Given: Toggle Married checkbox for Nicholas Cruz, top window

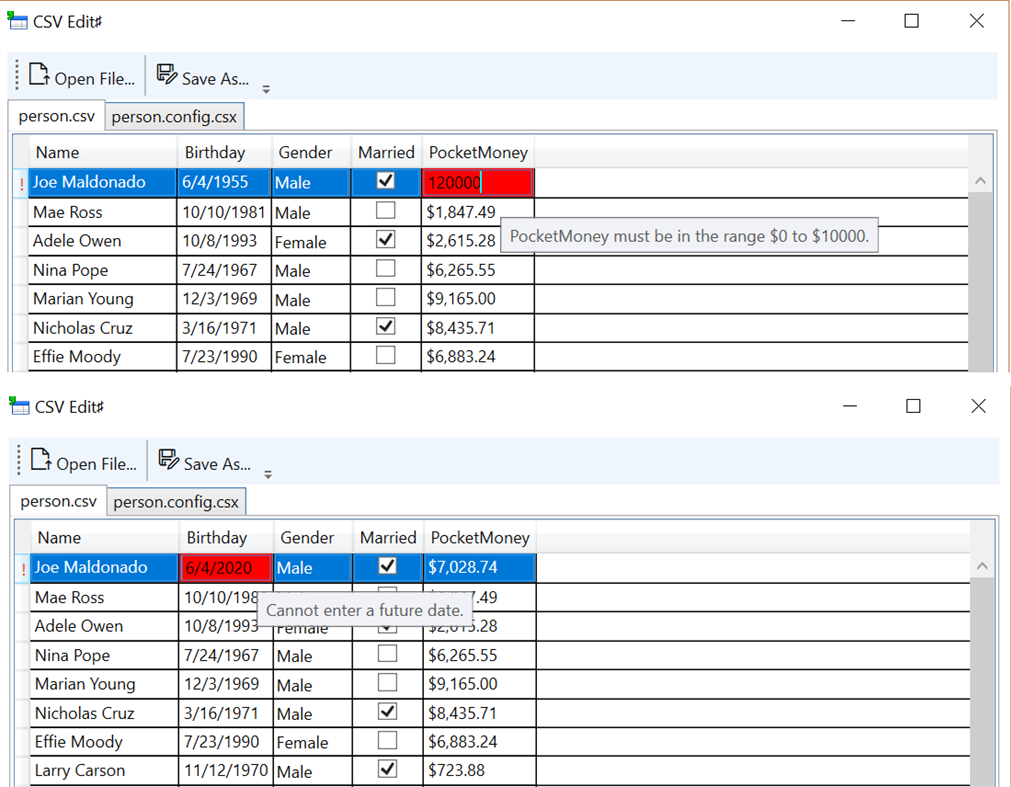Looking at the screenshot, I should pos(386,326).
